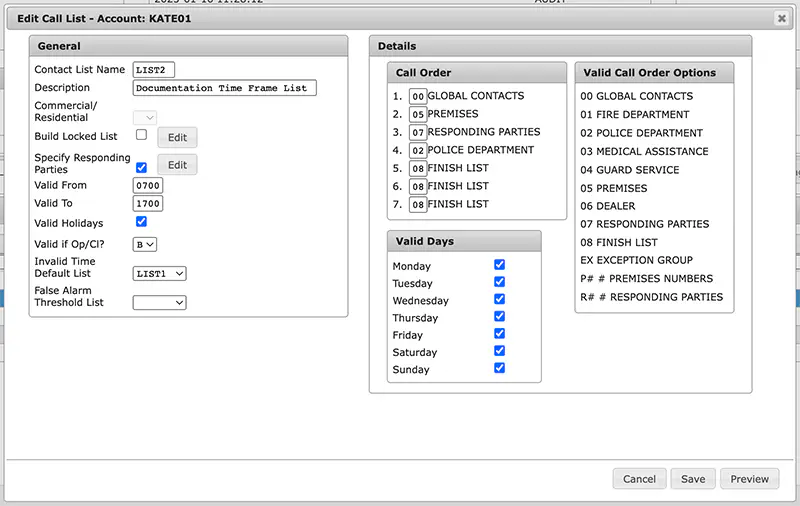Click 'POLICE DEPARTMENT' label in Call Order
The height and width of the screenshot is (506, 800).
(481, 150)
